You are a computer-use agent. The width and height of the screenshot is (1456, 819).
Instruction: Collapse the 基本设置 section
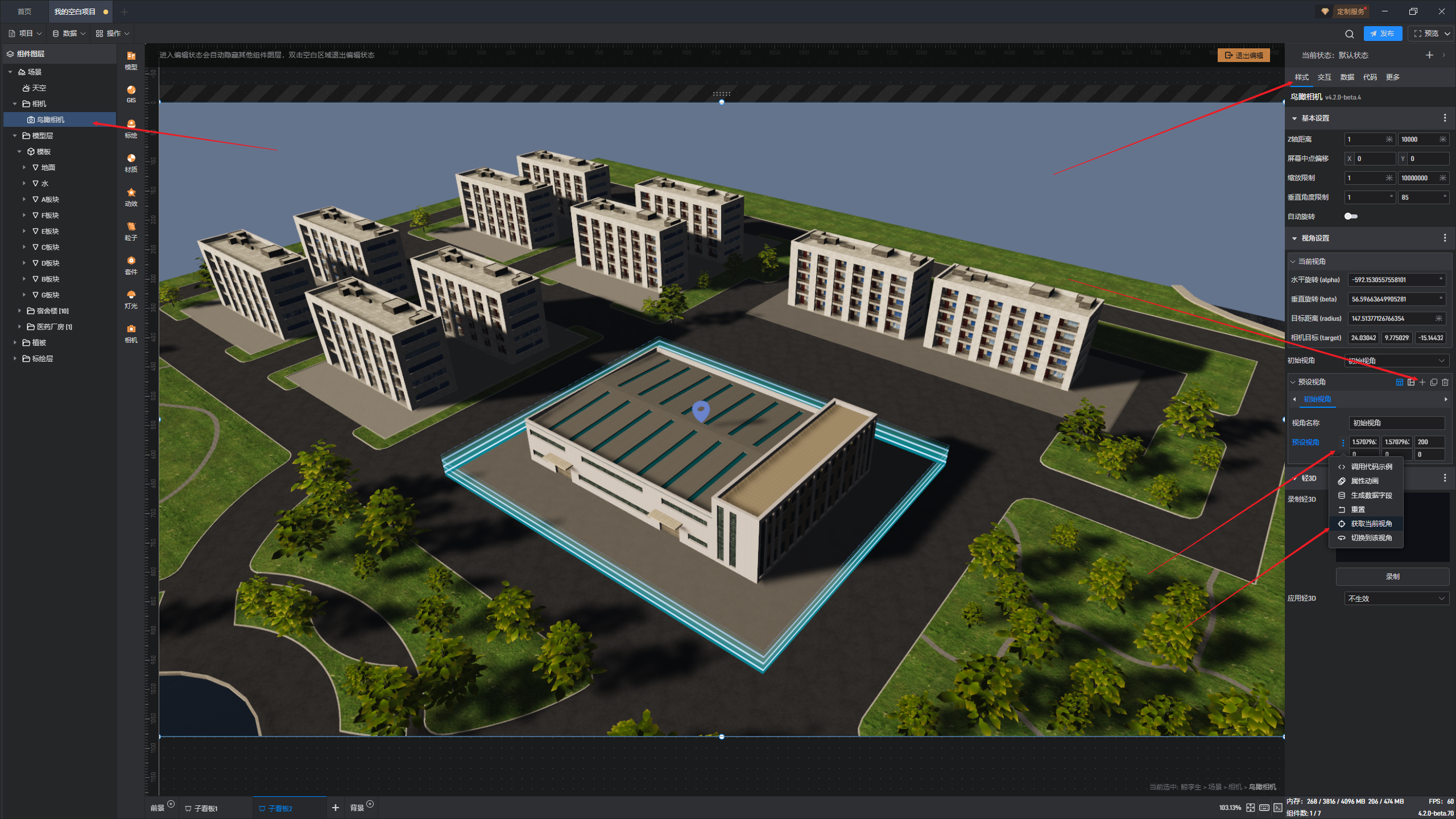(1294, 118)
